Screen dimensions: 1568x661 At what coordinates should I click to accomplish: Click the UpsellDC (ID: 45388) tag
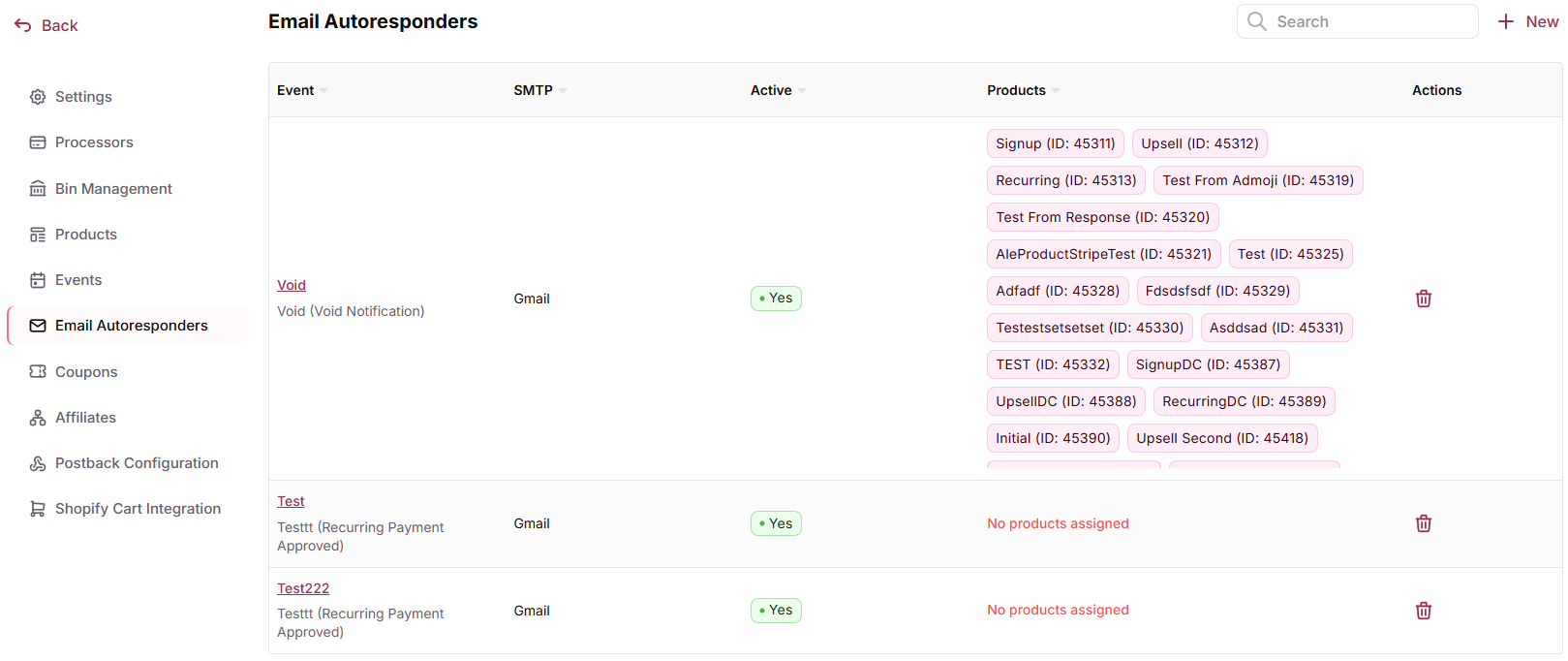1066,401
